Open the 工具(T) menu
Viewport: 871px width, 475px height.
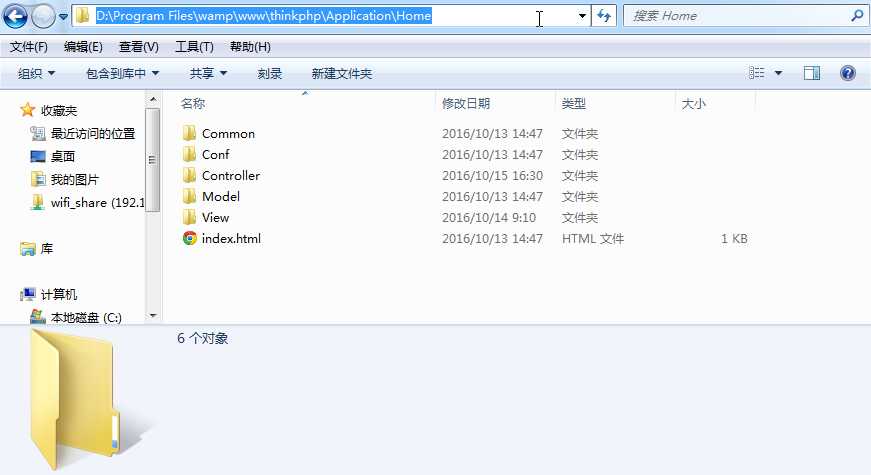(194, 47)
